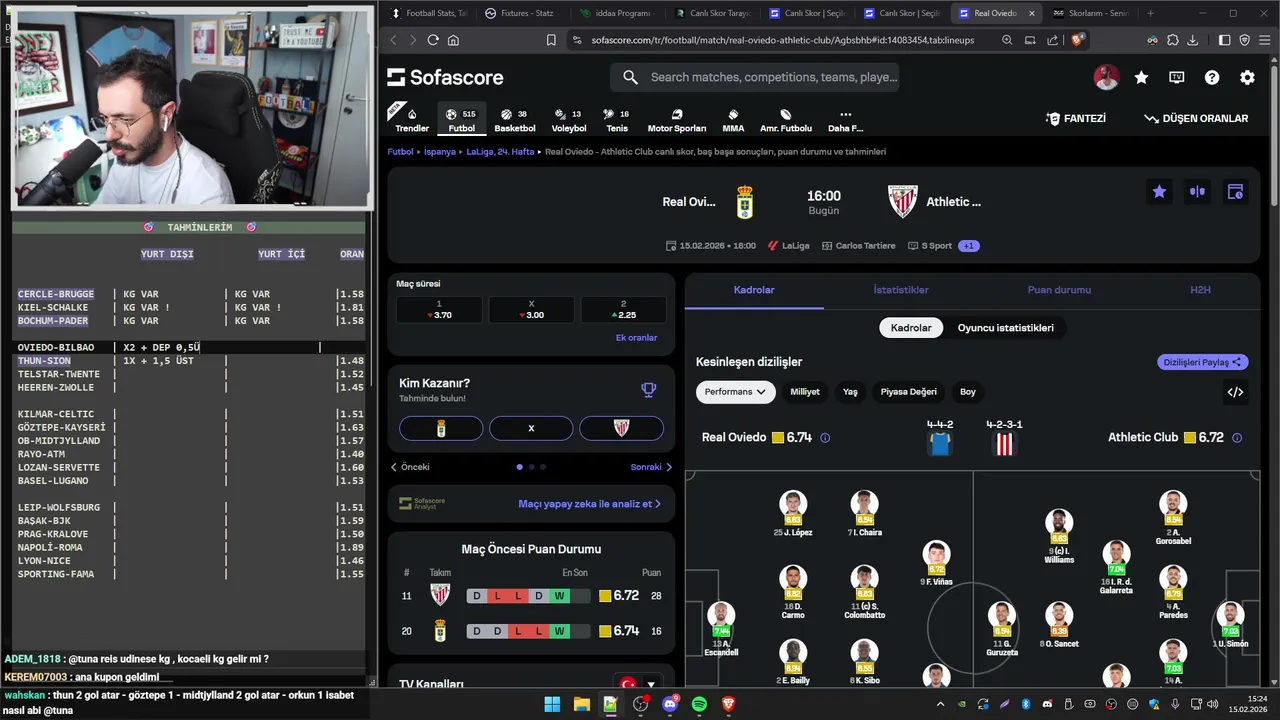The height and width of the screenshot is (720, 1280).
Task: Click Ek oranlar link
Action: point(636,338)
